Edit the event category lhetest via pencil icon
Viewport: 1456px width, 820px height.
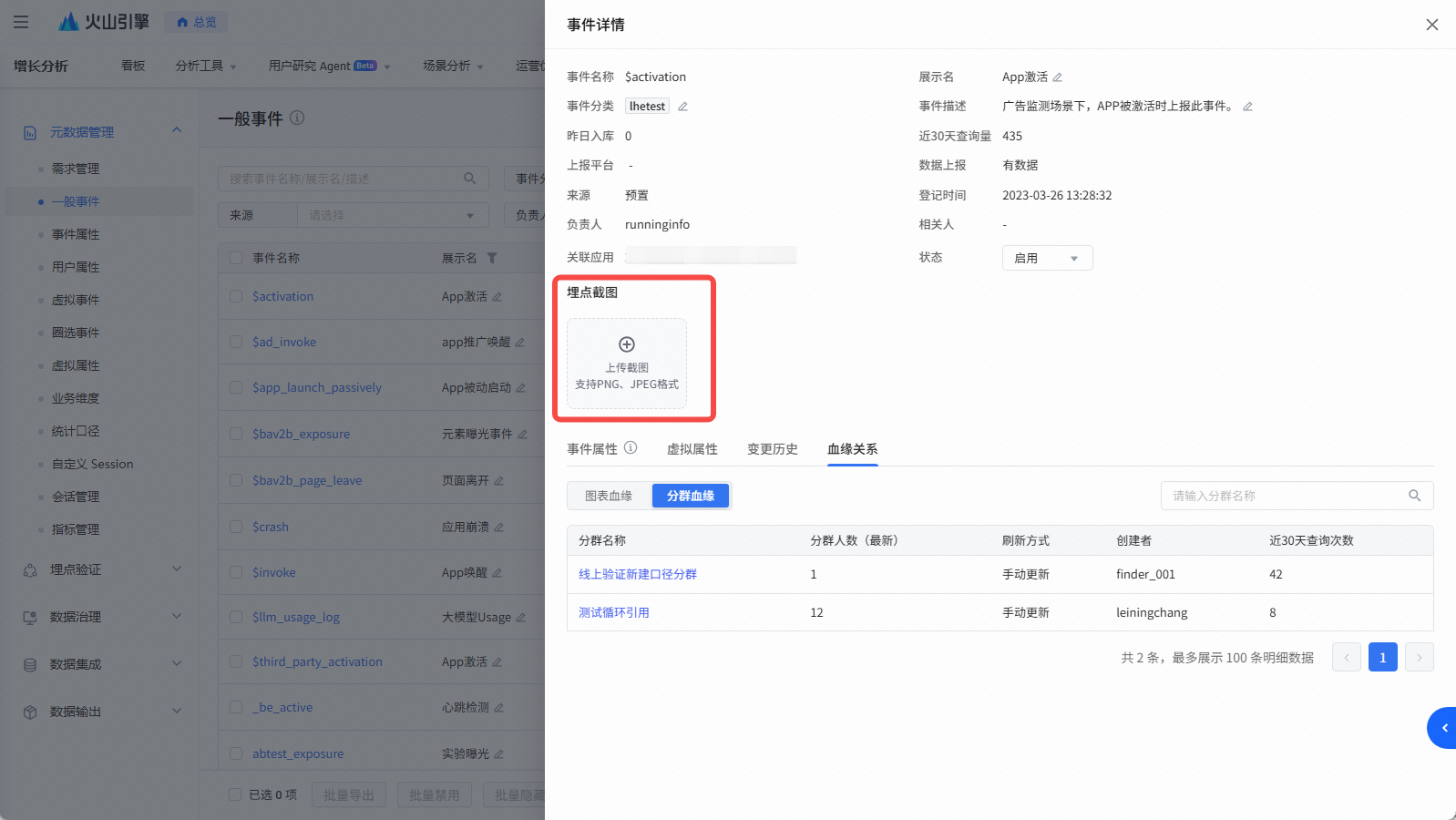point(682,107)
